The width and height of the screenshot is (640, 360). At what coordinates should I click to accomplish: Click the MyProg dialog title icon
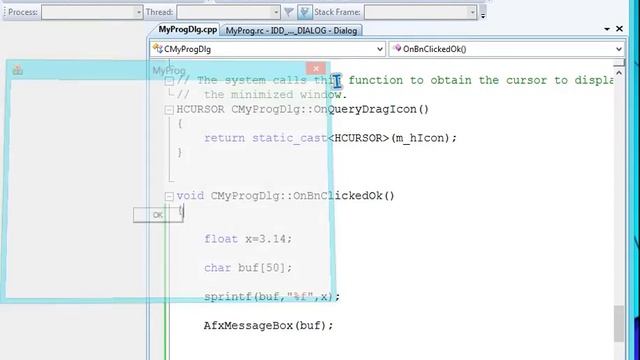[17, 70]
